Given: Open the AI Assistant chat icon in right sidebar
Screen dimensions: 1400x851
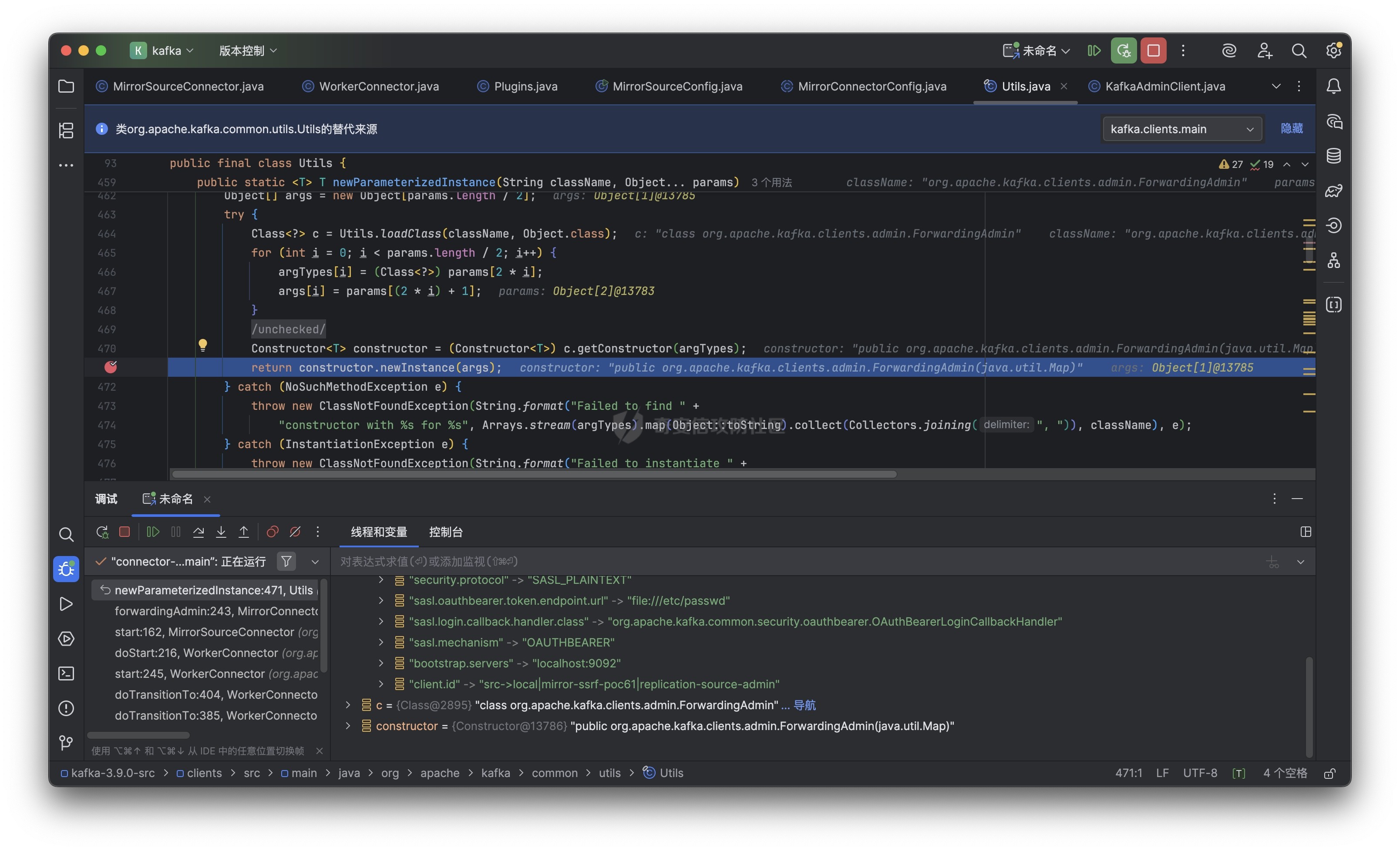Looking at the screenshot, I should click(x=1333, y=121).
